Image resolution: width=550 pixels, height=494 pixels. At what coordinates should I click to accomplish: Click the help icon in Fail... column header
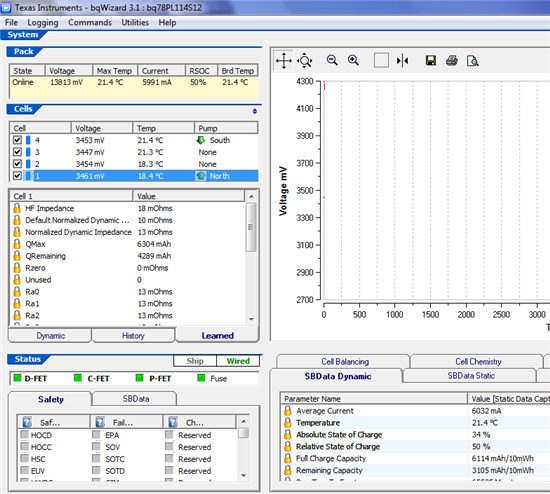(100, 422)
